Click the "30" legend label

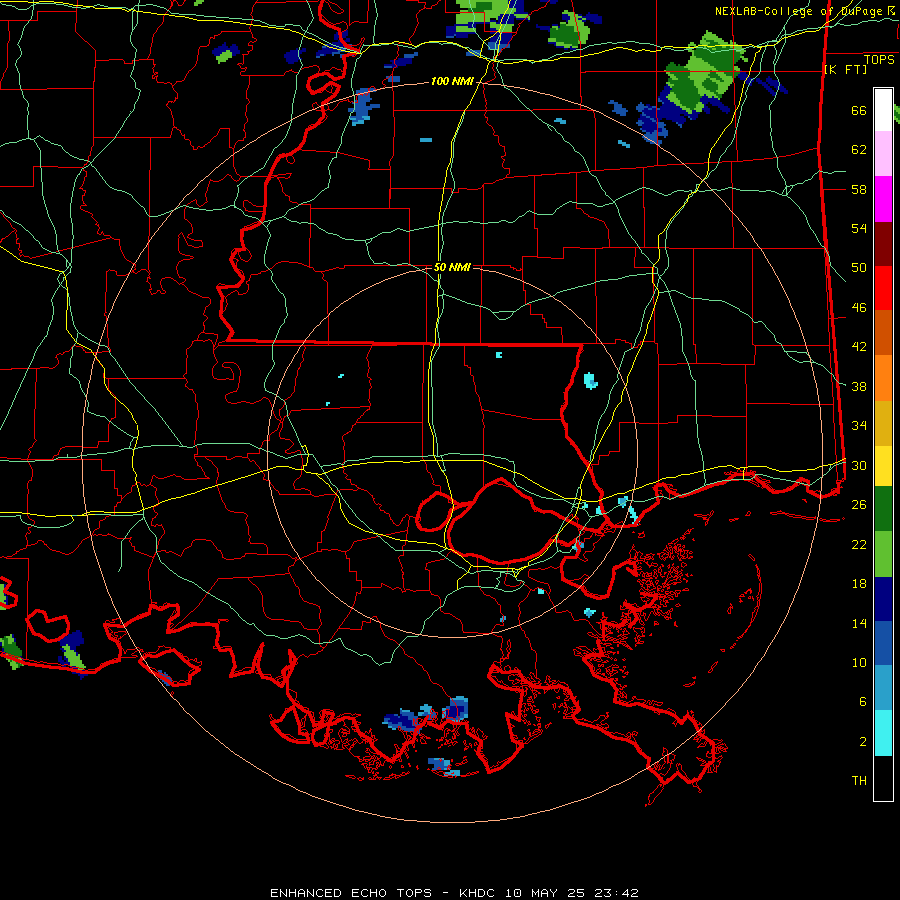point(859,465)
